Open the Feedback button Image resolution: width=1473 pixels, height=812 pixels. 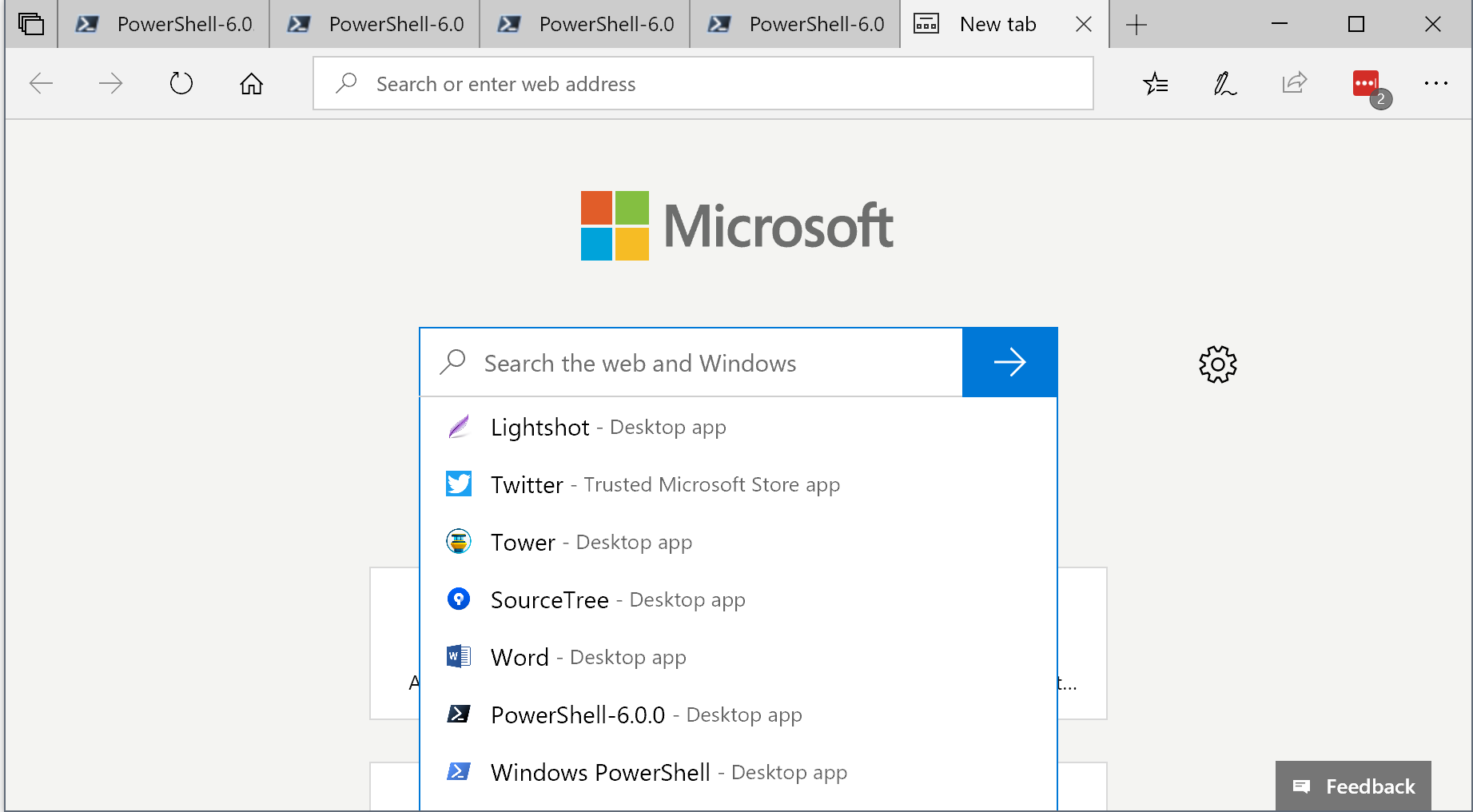tap(1353, 786)
